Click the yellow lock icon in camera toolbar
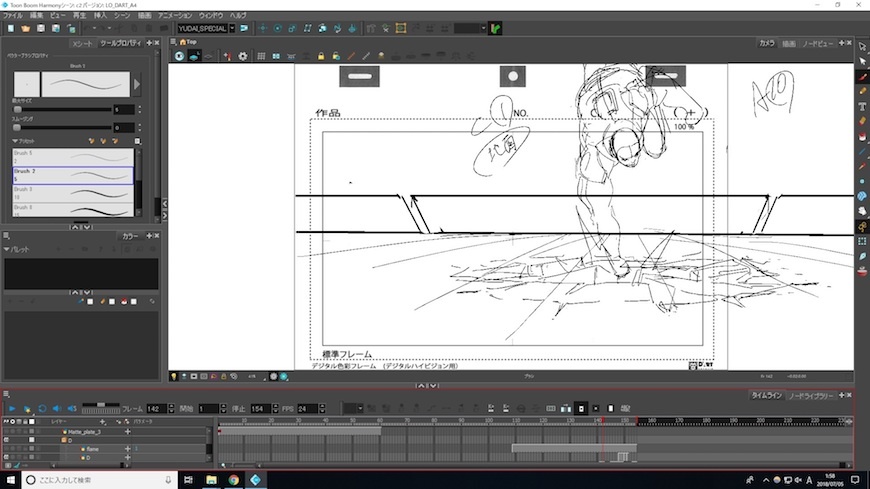This screenshot has height=489, width=870. (321, 56)
